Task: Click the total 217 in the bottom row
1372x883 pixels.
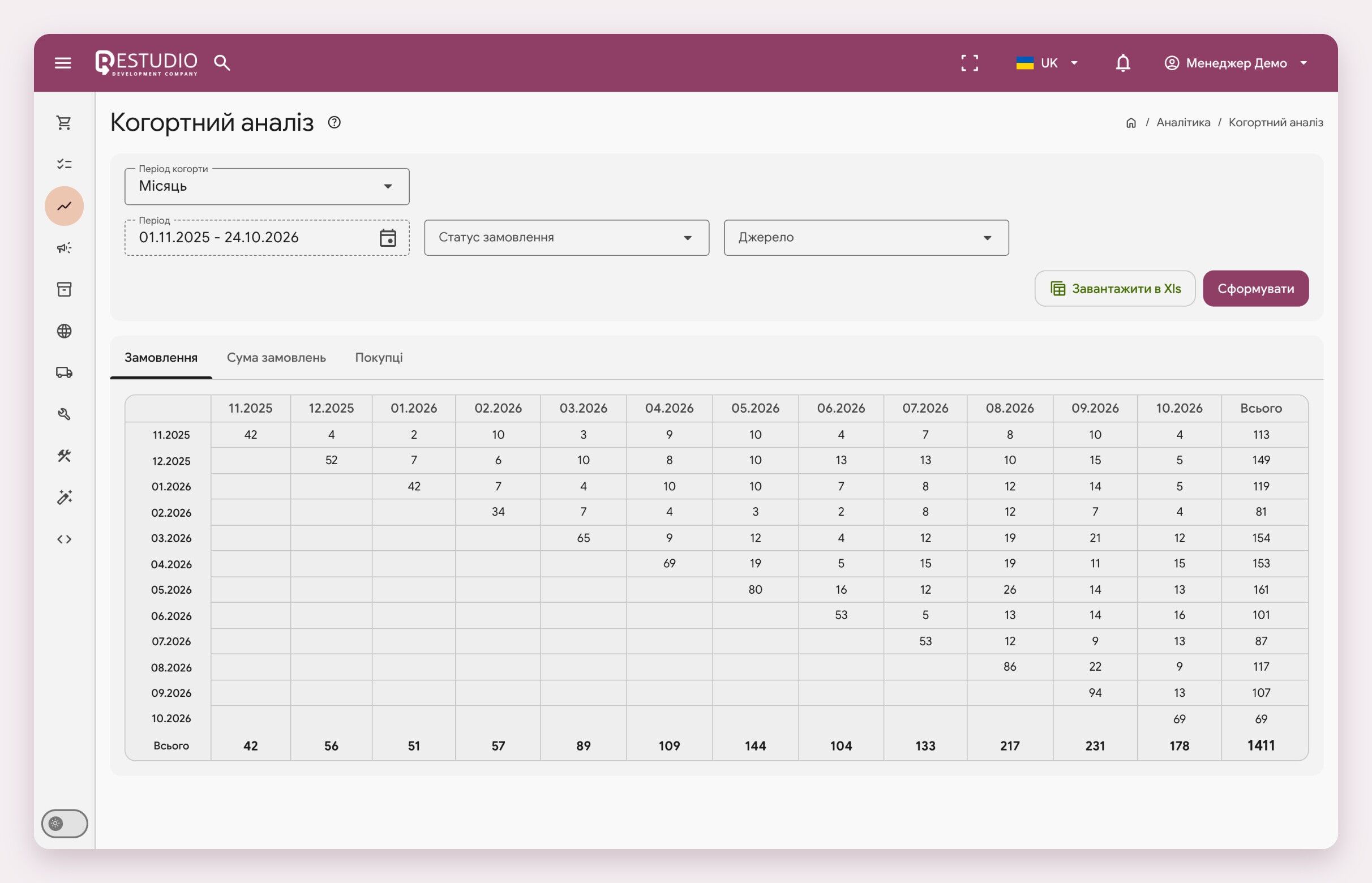Action: pyautogui.click(x=1010, y=746)
